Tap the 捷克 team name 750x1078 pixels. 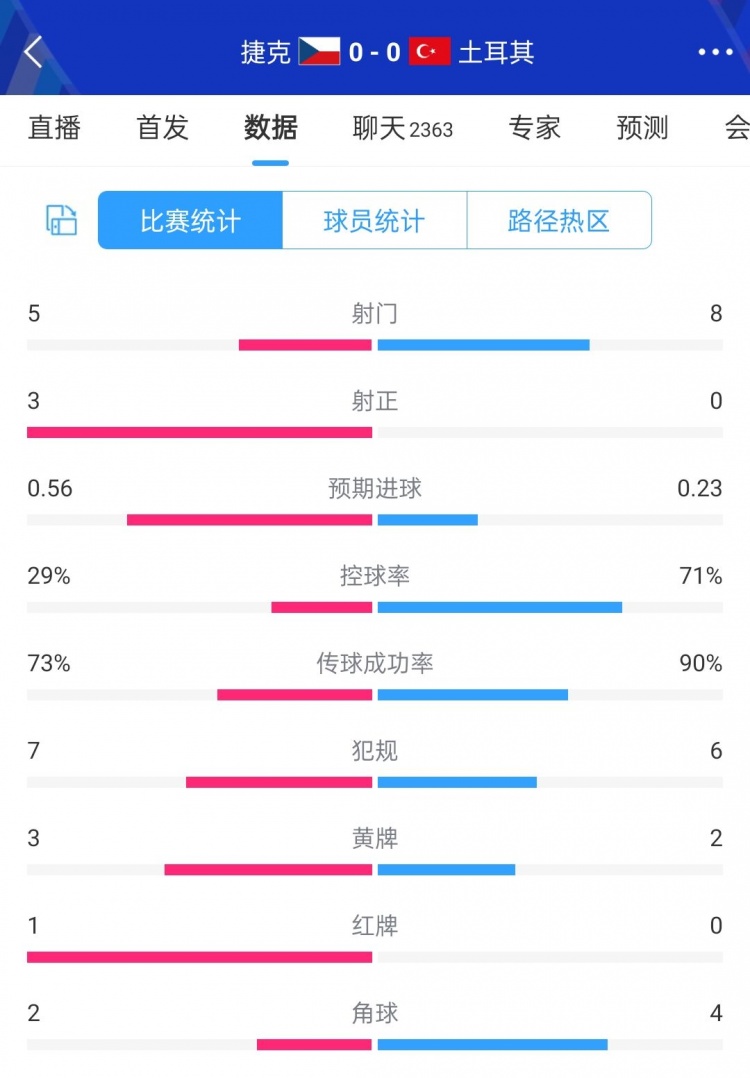pyautogui.click(x=265, y=52)
